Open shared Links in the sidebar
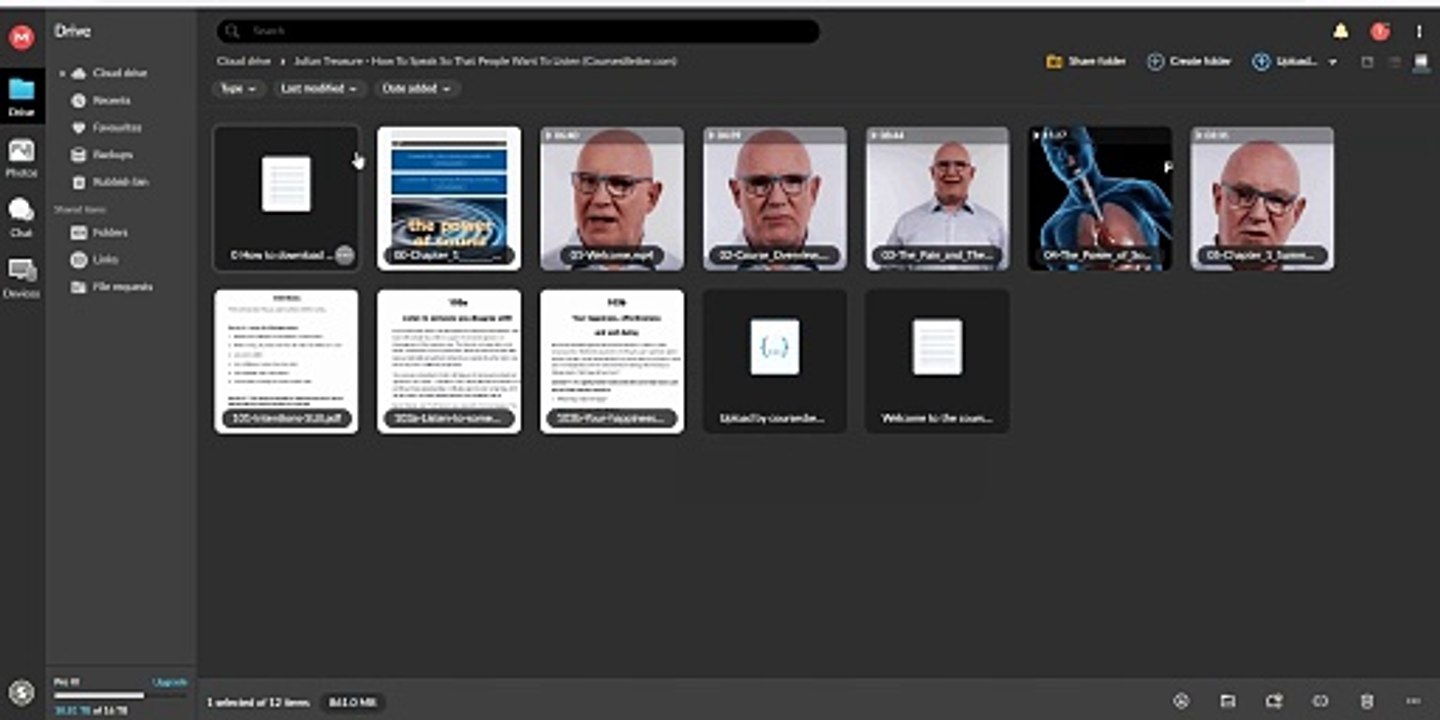Viewport: 1440px width, 720px height. point(95,259)
